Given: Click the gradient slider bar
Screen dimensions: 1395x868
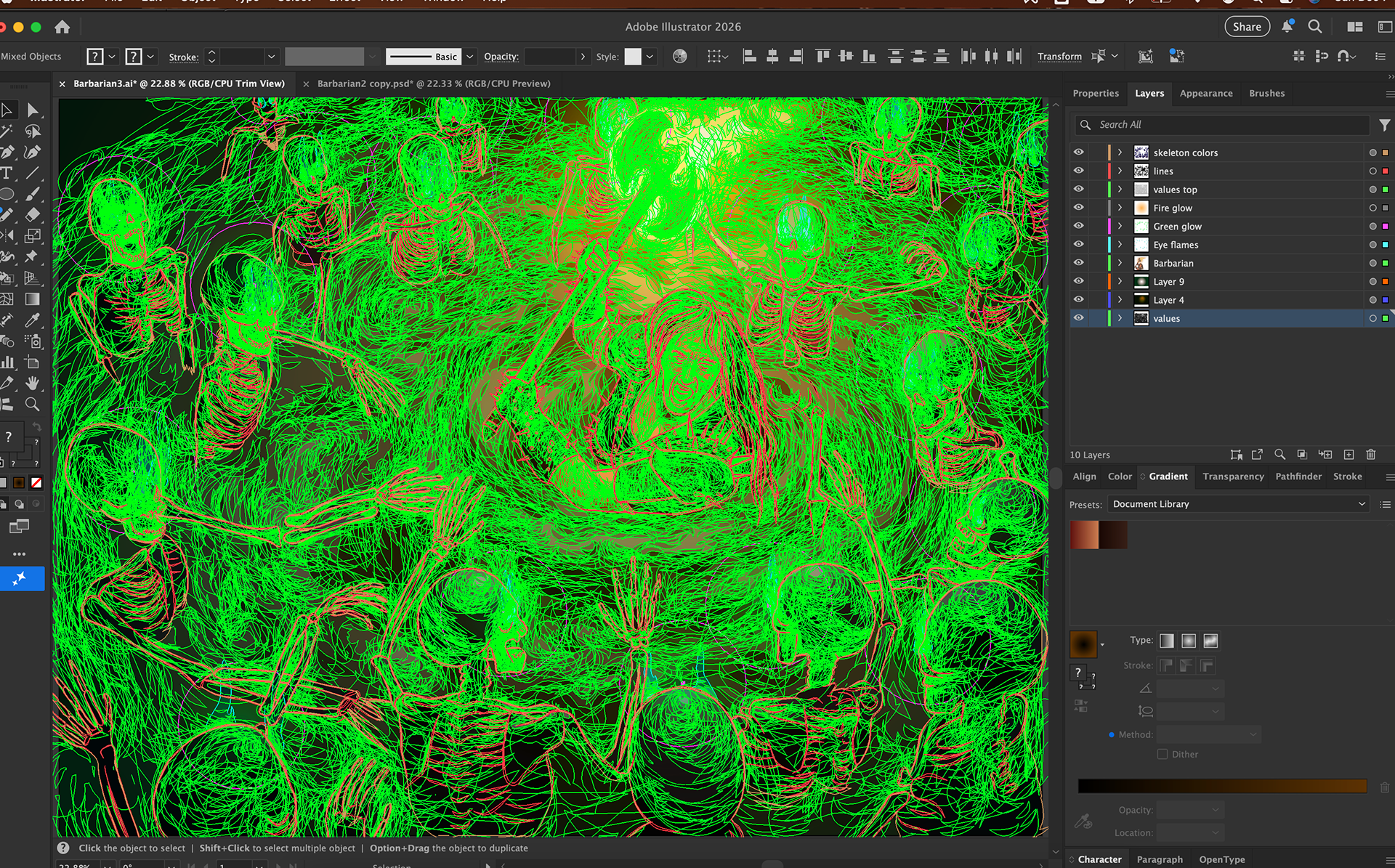Looking at the screenshot, I should click(1221, 786).
